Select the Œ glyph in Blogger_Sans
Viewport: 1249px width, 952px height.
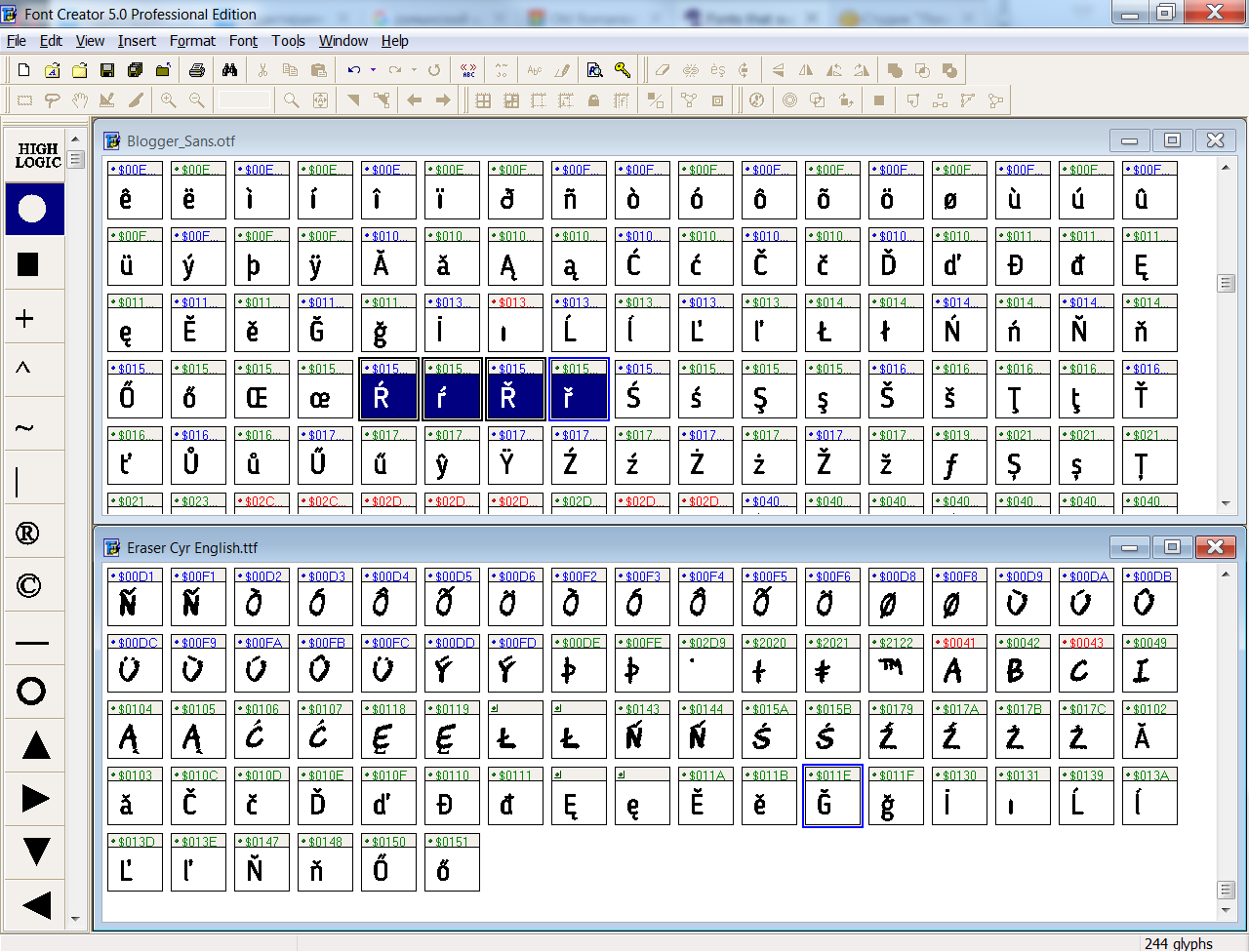tap(257, 397)
